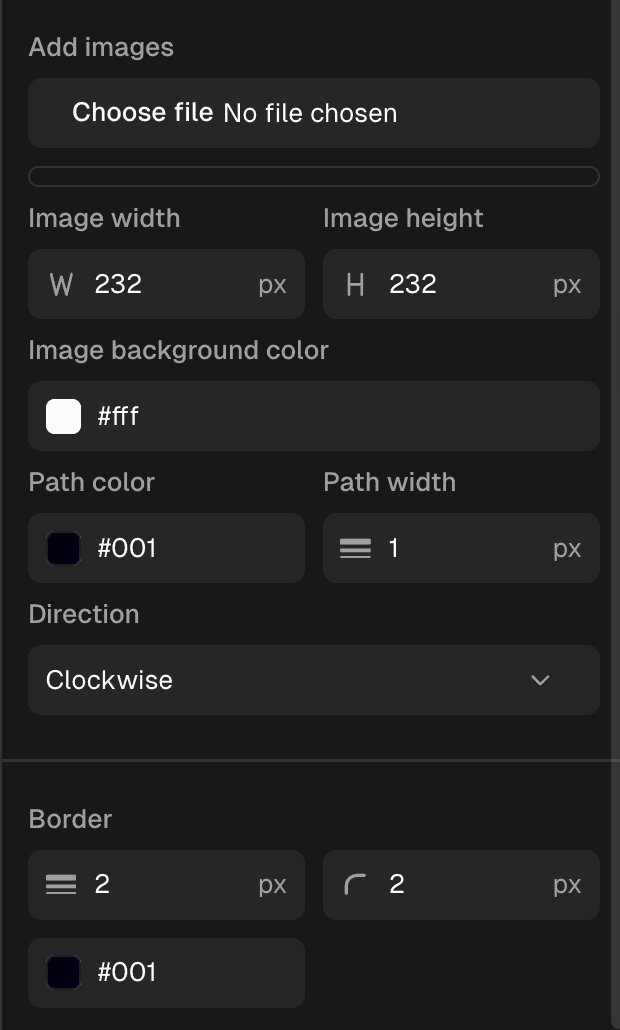Viewport: 620px width, 1030px height.
Task: Click the Border thickness lines icon
Action: tap(61, 884)
